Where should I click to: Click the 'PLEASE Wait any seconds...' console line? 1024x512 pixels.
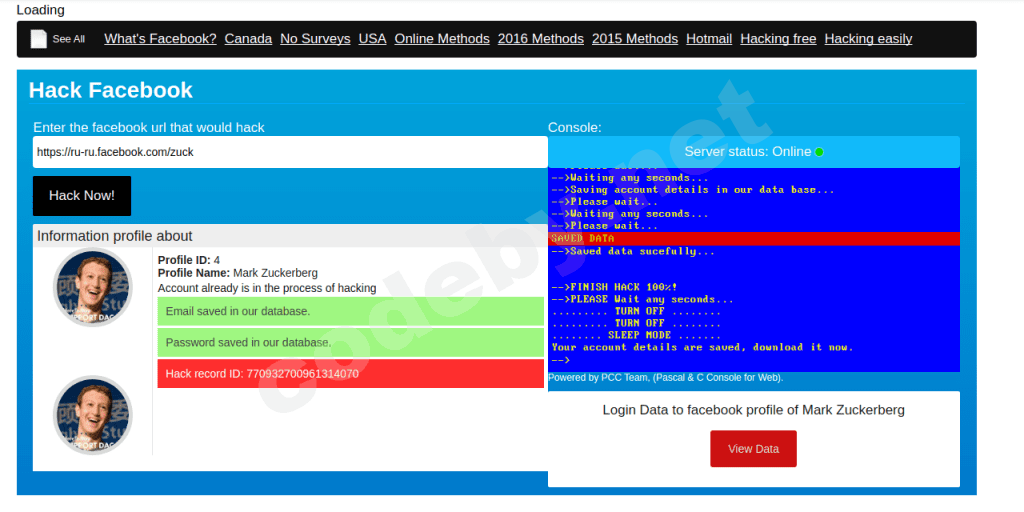tap(643, 299)
